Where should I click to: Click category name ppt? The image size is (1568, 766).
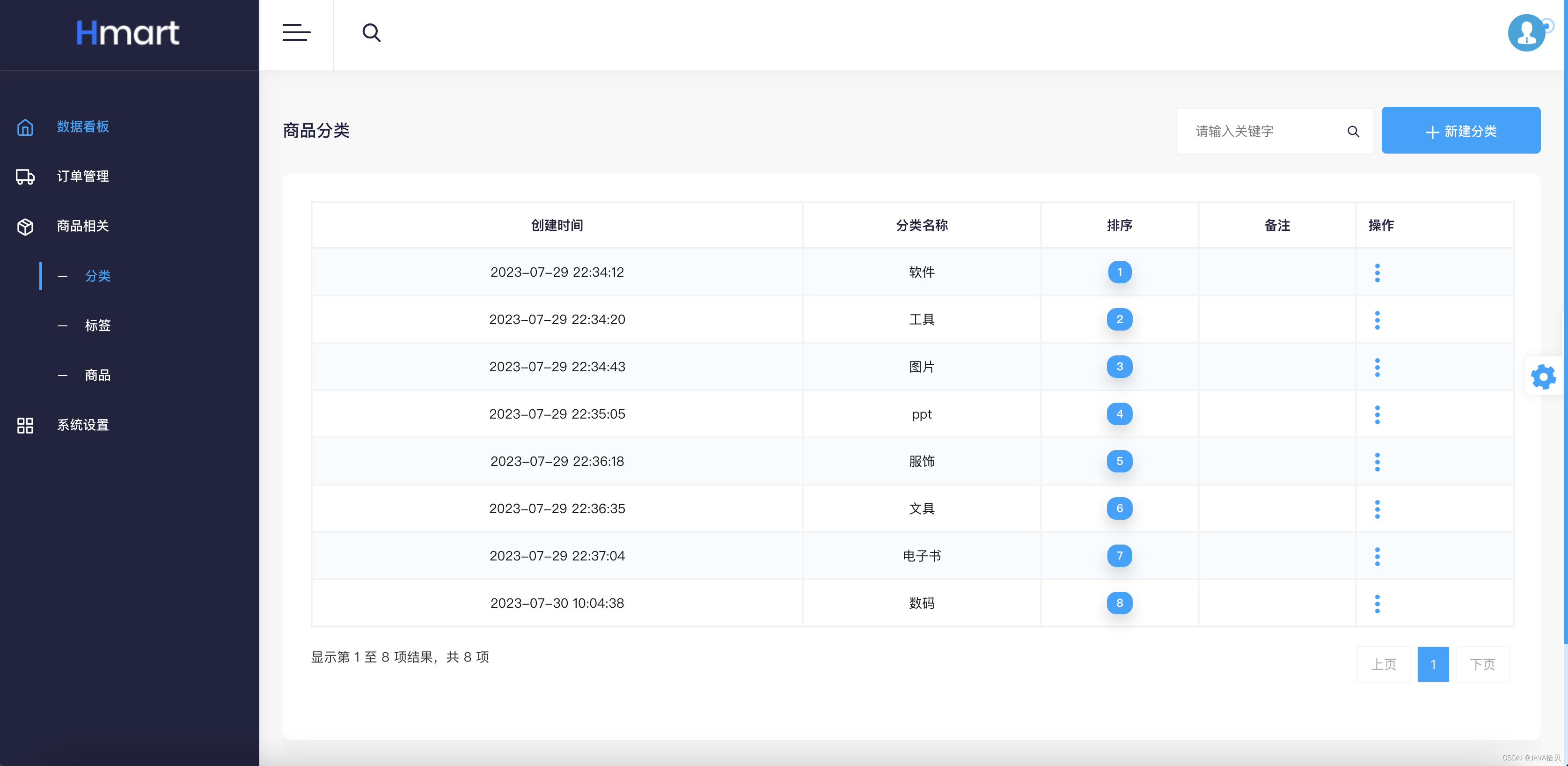click(x=922, y=415)
